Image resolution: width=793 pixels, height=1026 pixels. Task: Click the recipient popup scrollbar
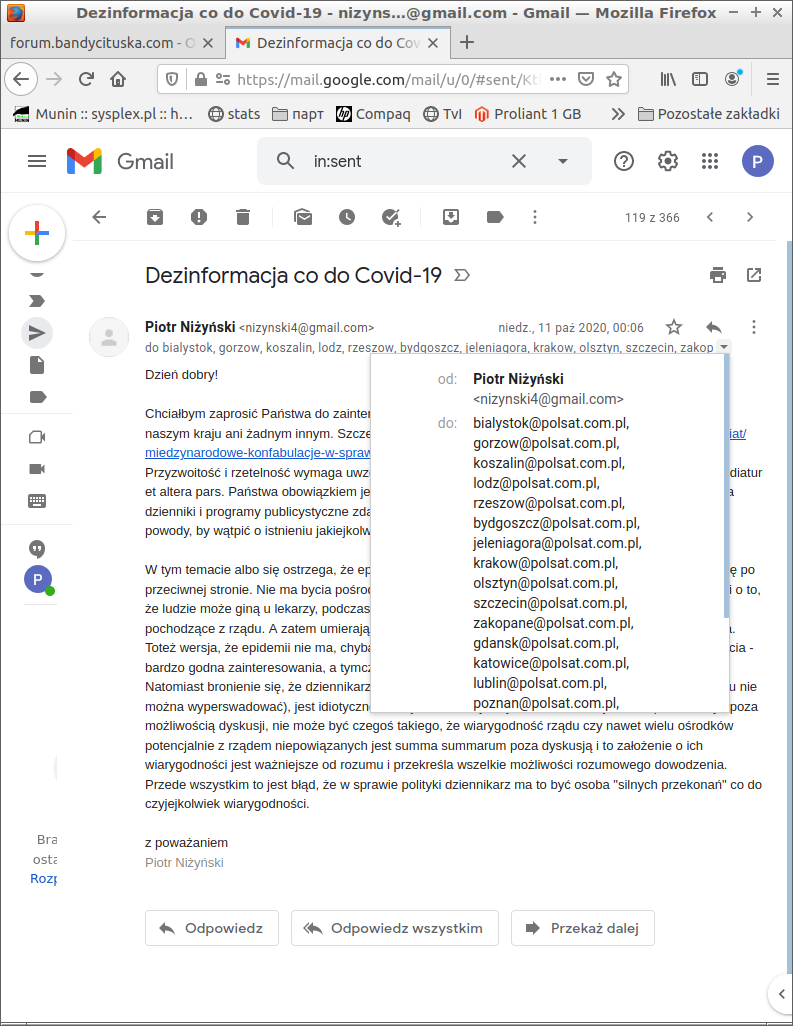726,486
